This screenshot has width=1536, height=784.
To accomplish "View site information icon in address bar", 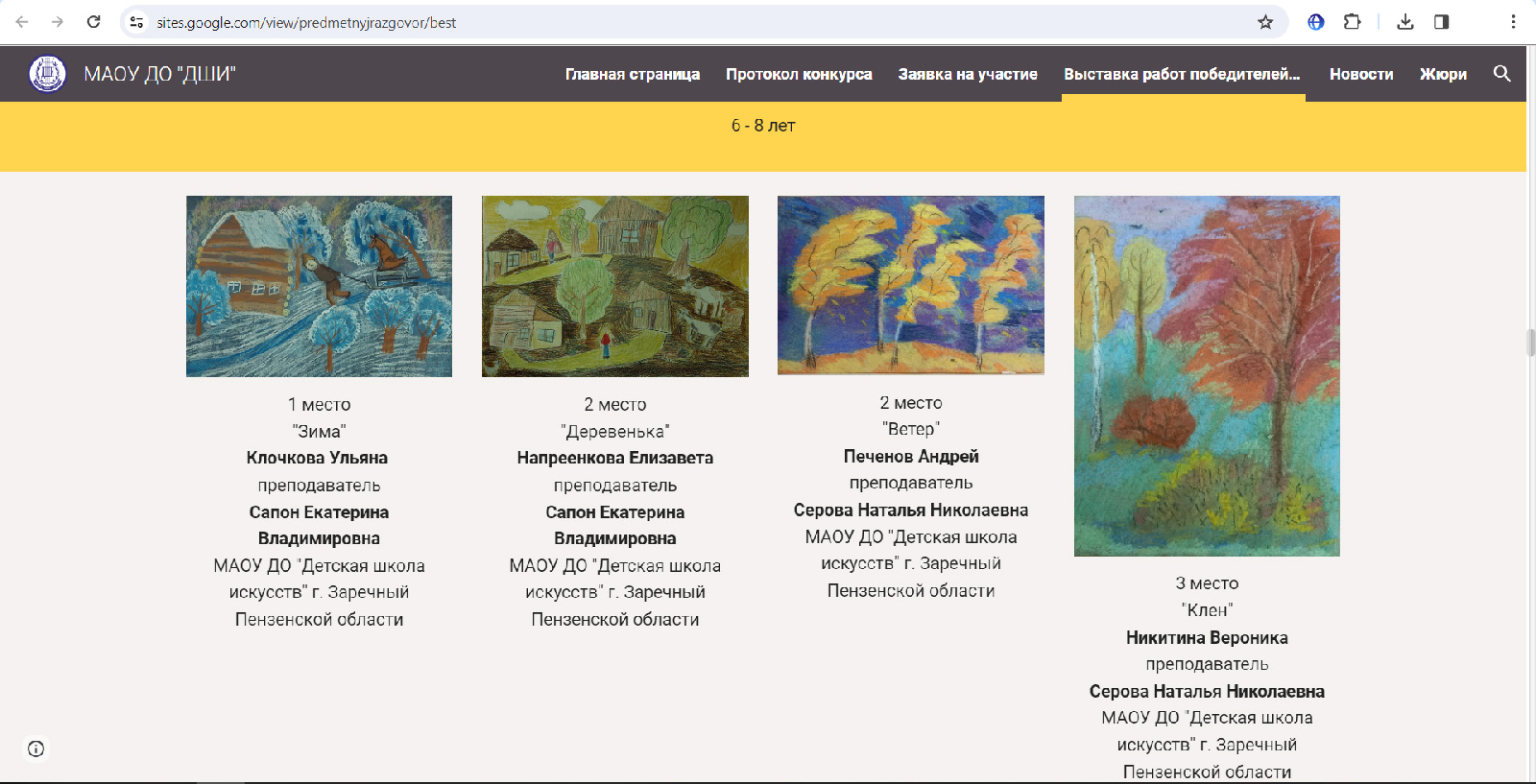I will 136,22.
